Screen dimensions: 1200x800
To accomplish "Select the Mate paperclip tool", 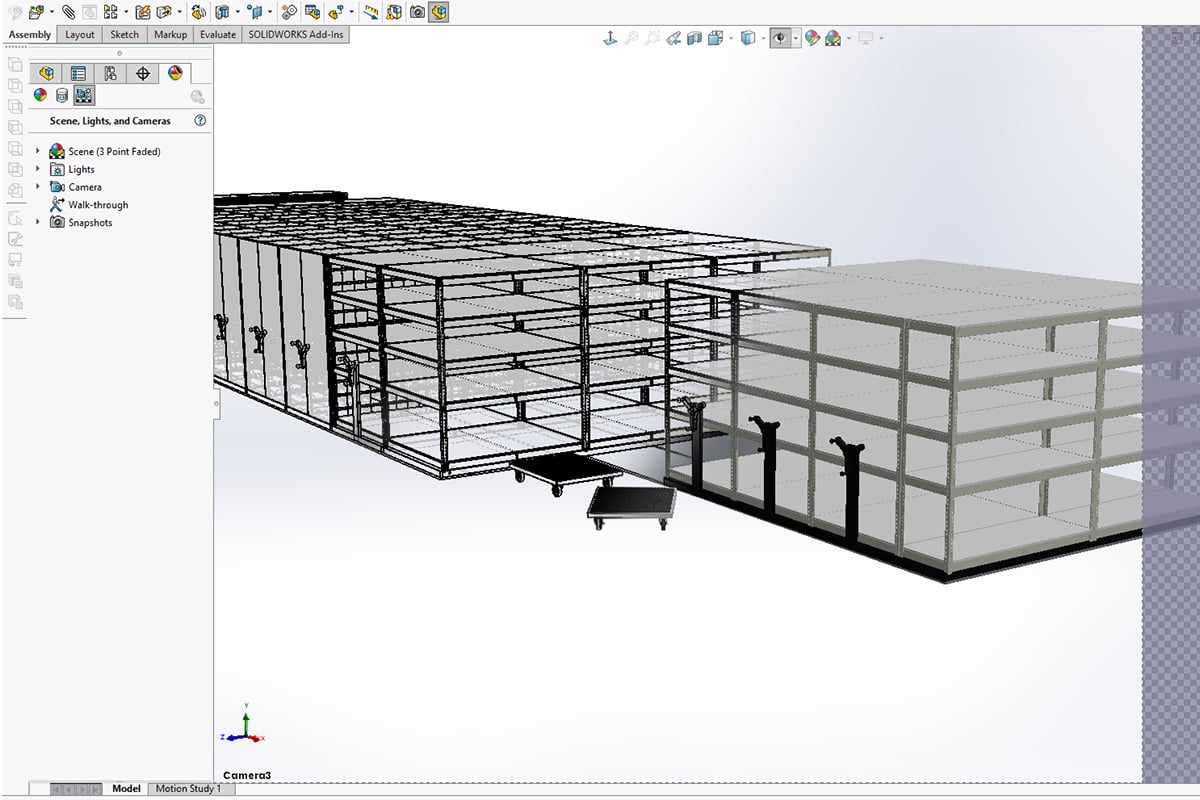I will click(x=69, y=13).
